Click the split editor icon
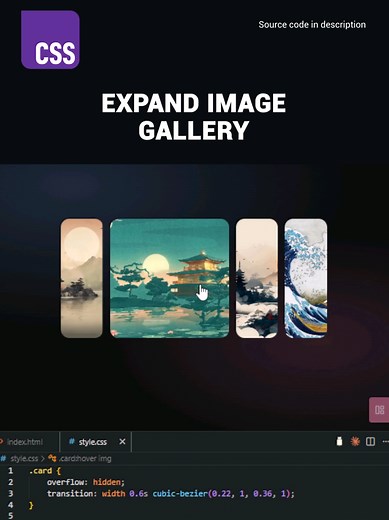The width and height of the screenshot is (389, 520). pyautogui.click(x=370, y=442)
